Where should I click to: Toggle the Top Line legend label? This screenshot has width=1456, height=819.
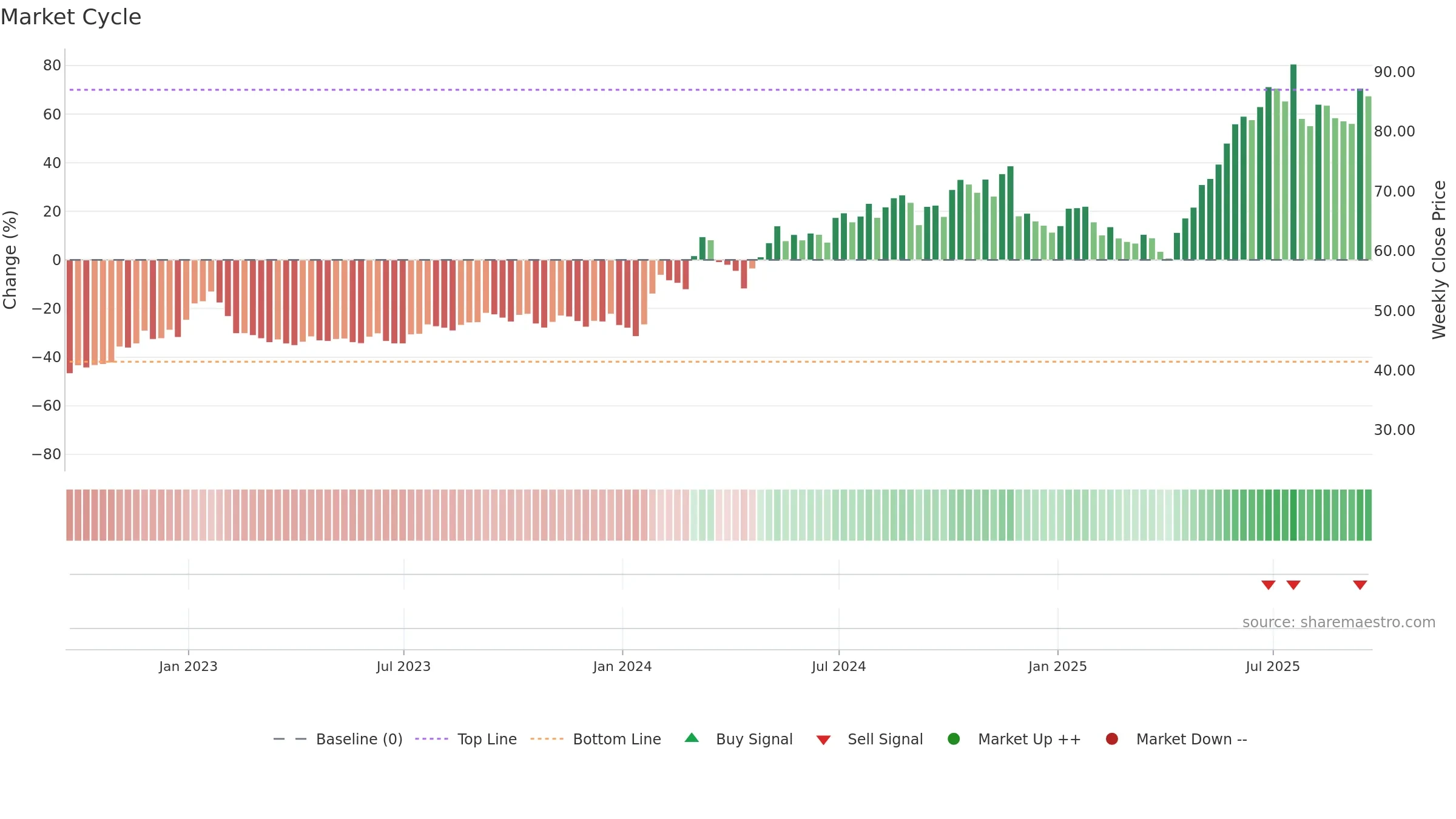487,739
